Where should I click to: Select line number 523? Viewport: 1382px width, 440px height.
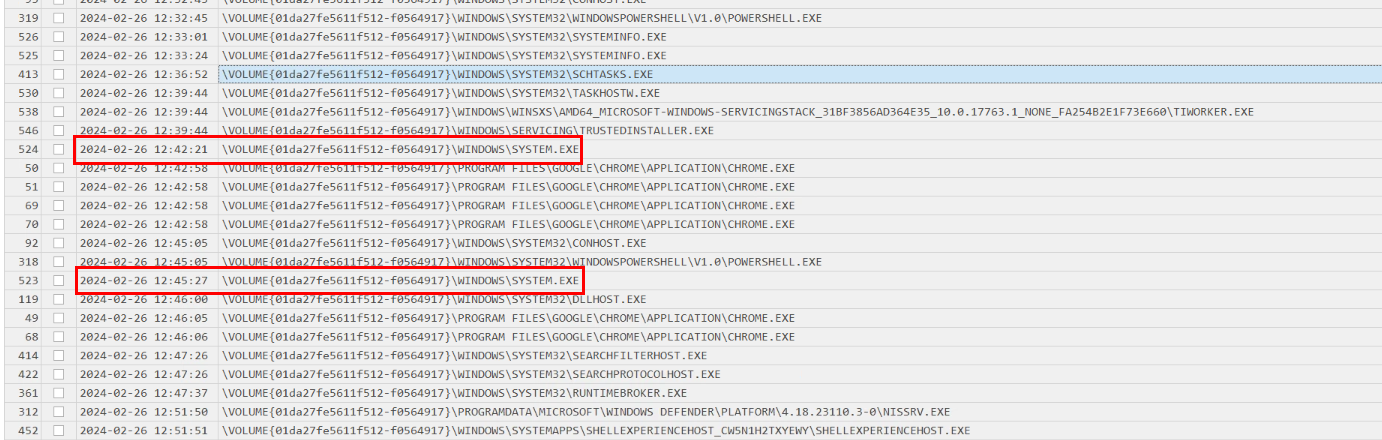pyautogui.click(x=28, y=280)
